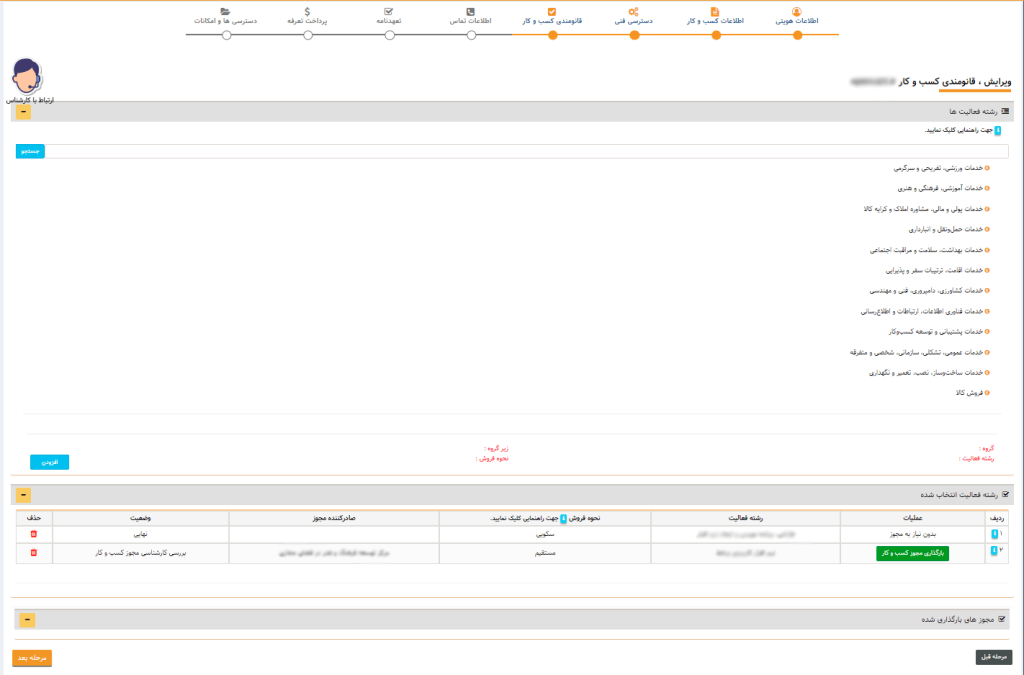Viewport: 1024px width, 675px height.
Task: Expand خدمات حمل‌ونقل و انبارداری category
Action: (x=987, y=229)
